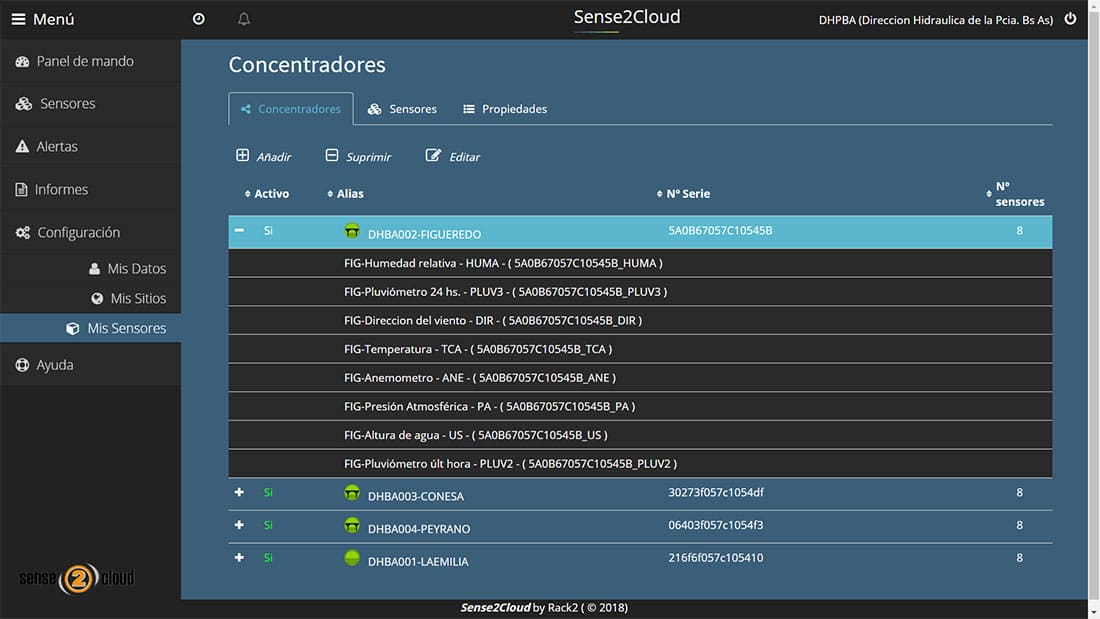The image size is (1100, 619).
Task: Expand the DHBA001-LAEMILIA row
Action: coord(239,558)
